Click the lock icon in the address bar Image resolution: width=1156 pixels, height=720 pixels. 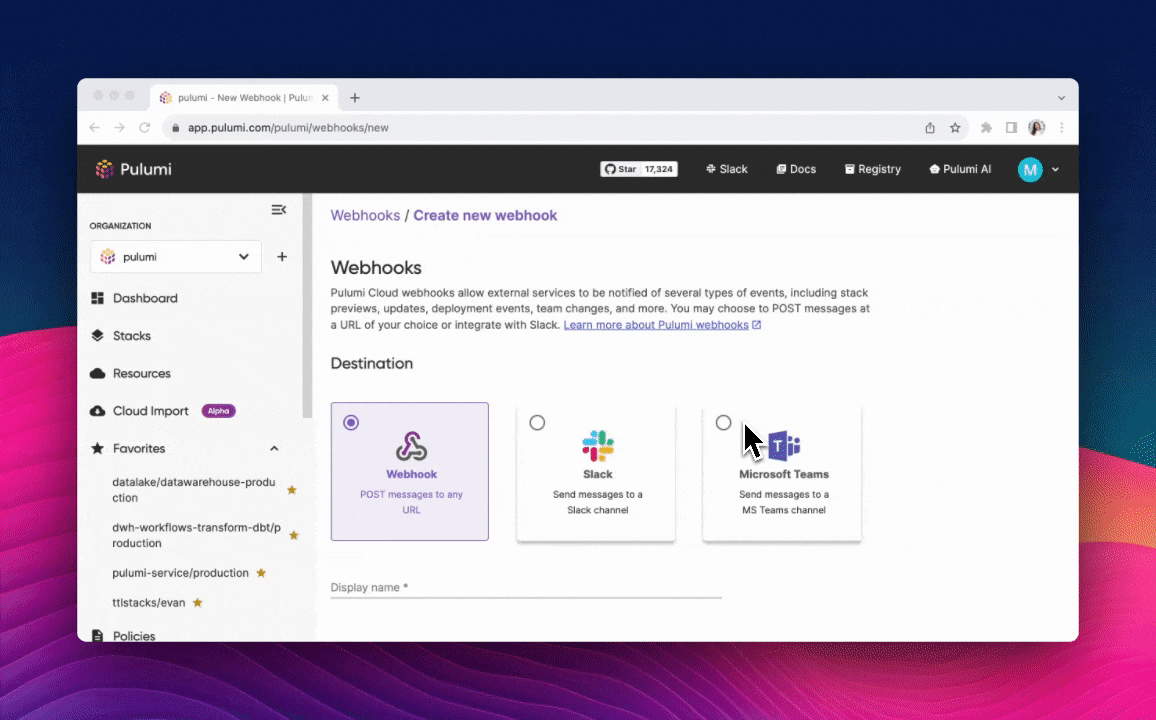[175, 127]
